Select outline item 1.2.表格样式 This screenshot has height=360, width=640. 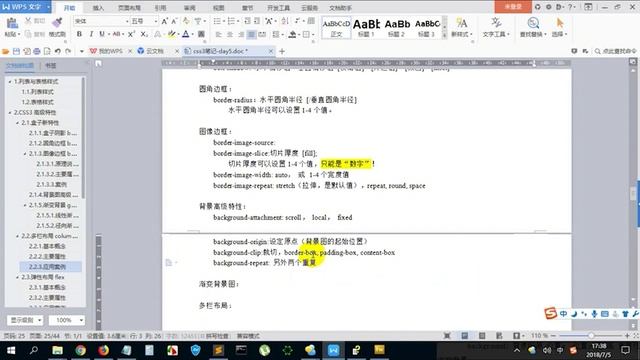click(38, 102)
